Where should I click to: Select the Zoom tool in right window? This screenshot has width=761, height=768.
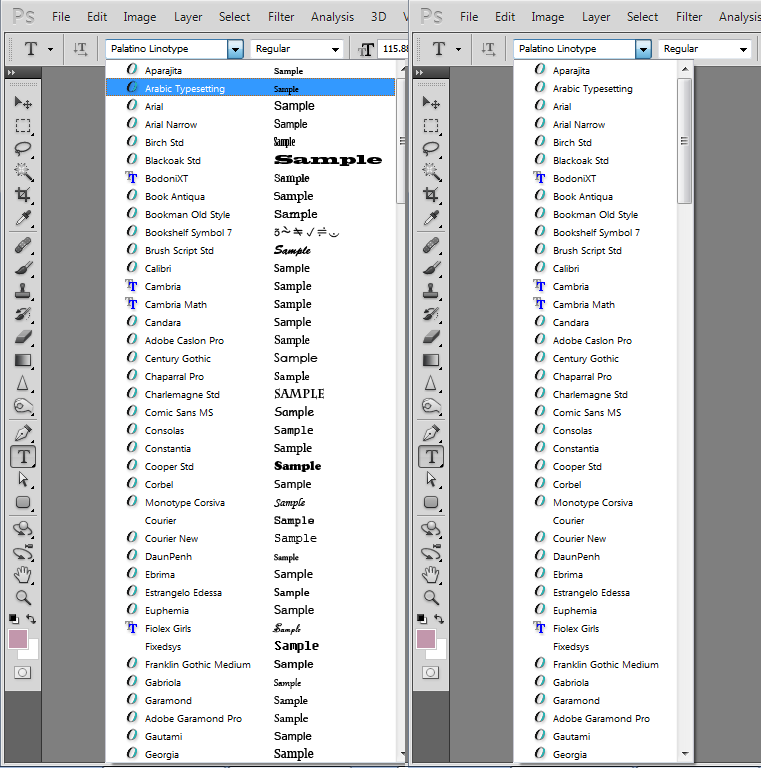coord(431,598)
